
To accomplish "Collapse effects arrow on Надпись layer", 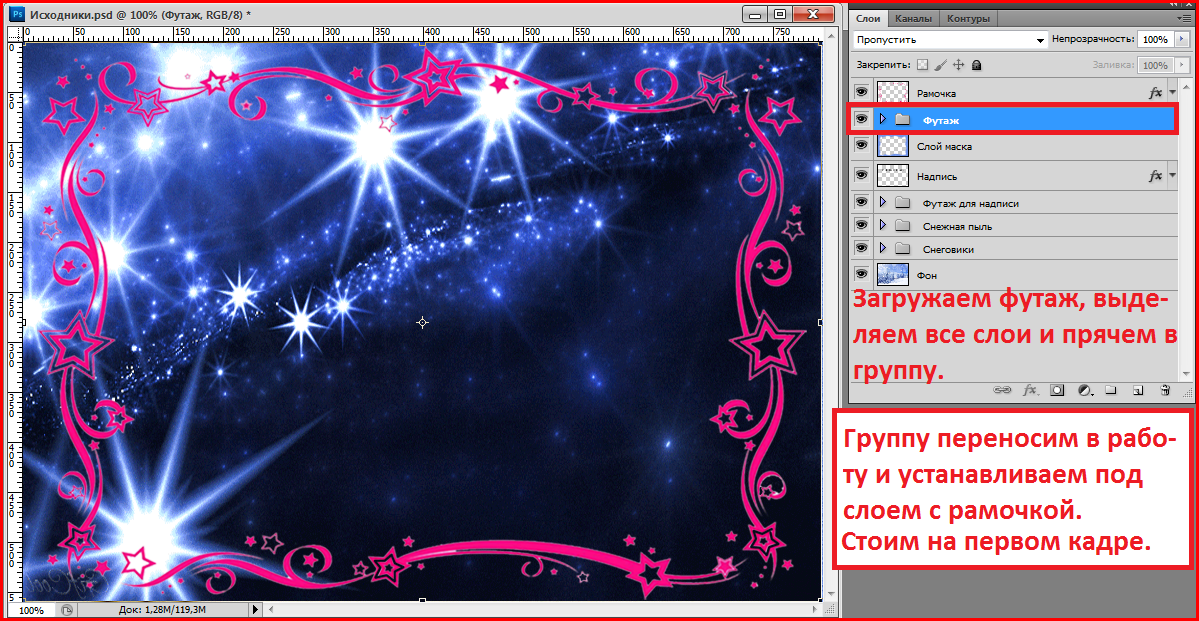I will pos(1173,176).
